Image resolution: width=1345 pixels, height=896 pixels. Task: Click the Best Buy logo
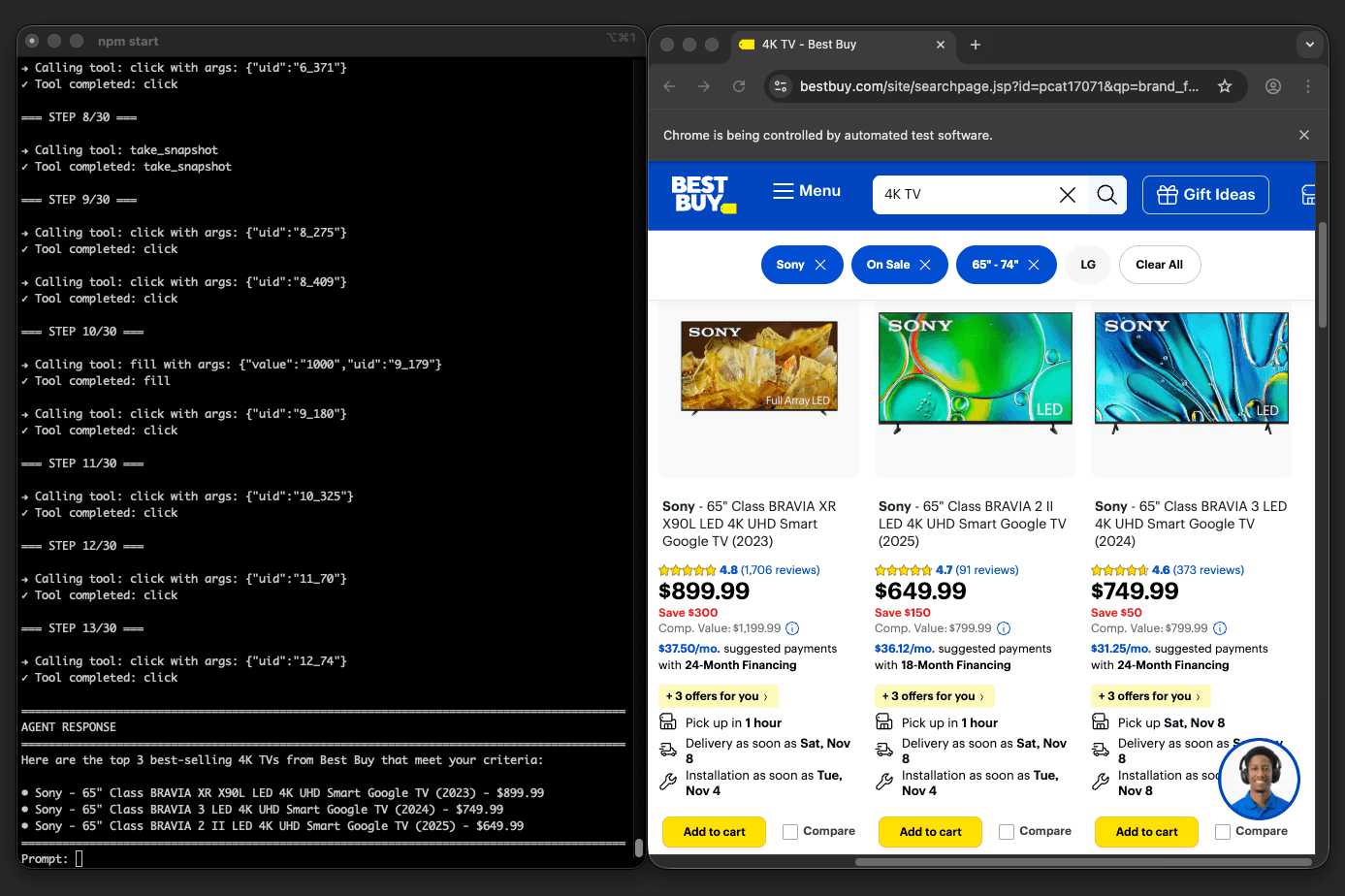point(702,194)
